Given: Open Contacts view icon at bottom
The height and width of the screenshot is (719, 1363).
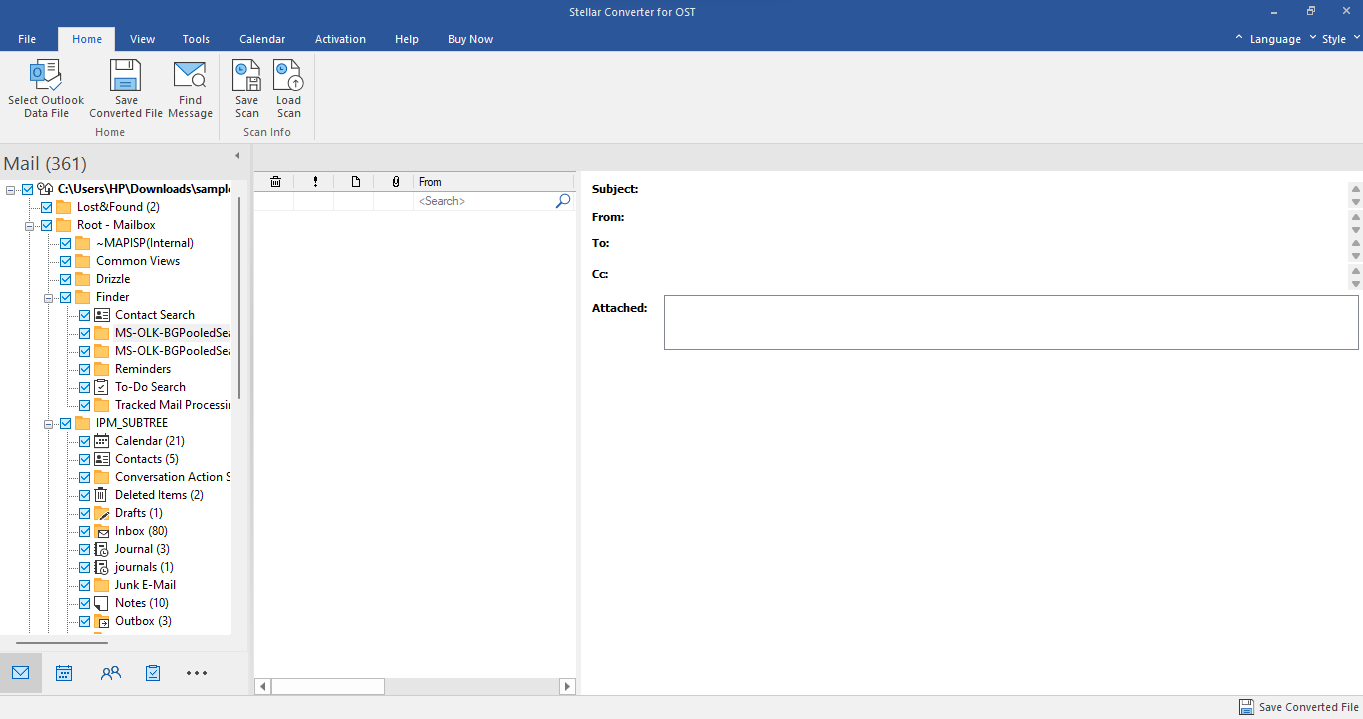Looking at the screenshot, I should (110, 673).
